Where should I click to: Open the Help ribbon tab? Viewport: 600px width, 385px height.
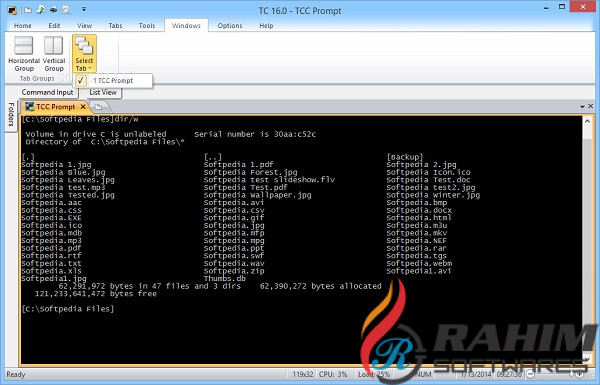click(266, 26)
